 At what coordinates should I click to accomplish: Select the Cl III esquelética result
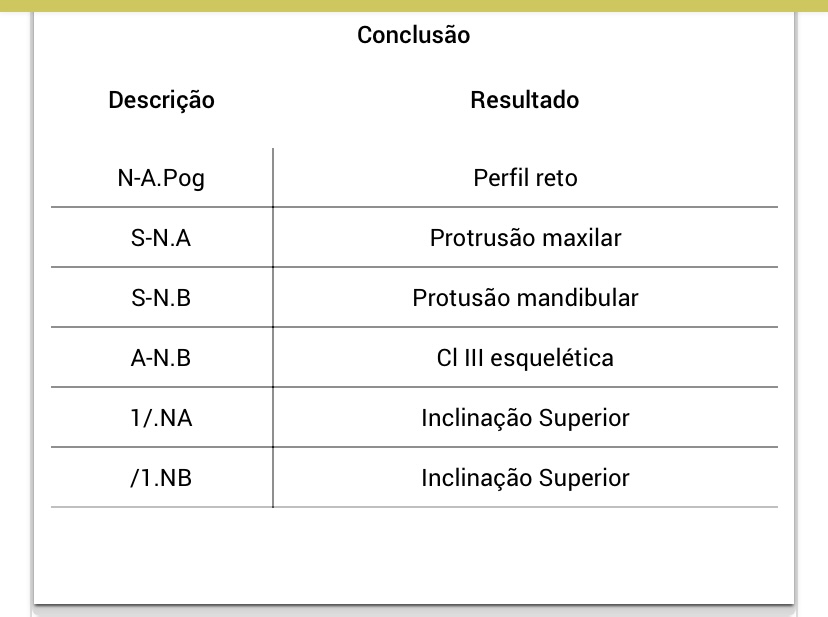[x=525, y=358]
